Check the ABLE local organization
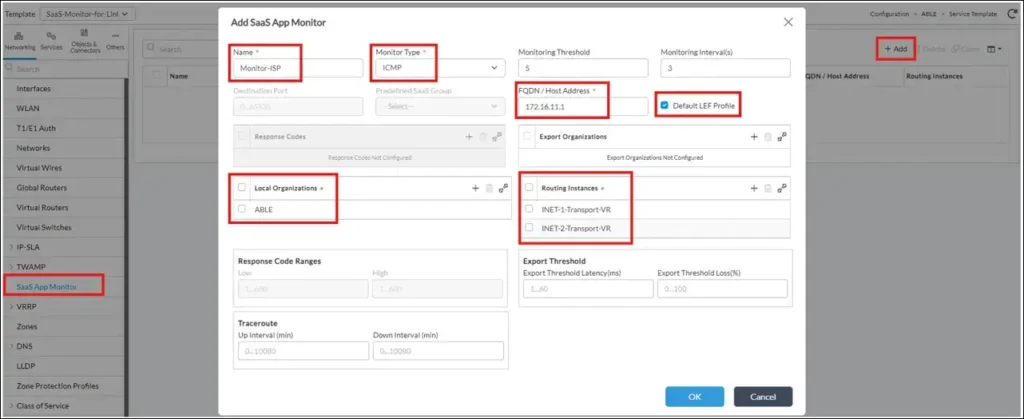 coord(242,209)
